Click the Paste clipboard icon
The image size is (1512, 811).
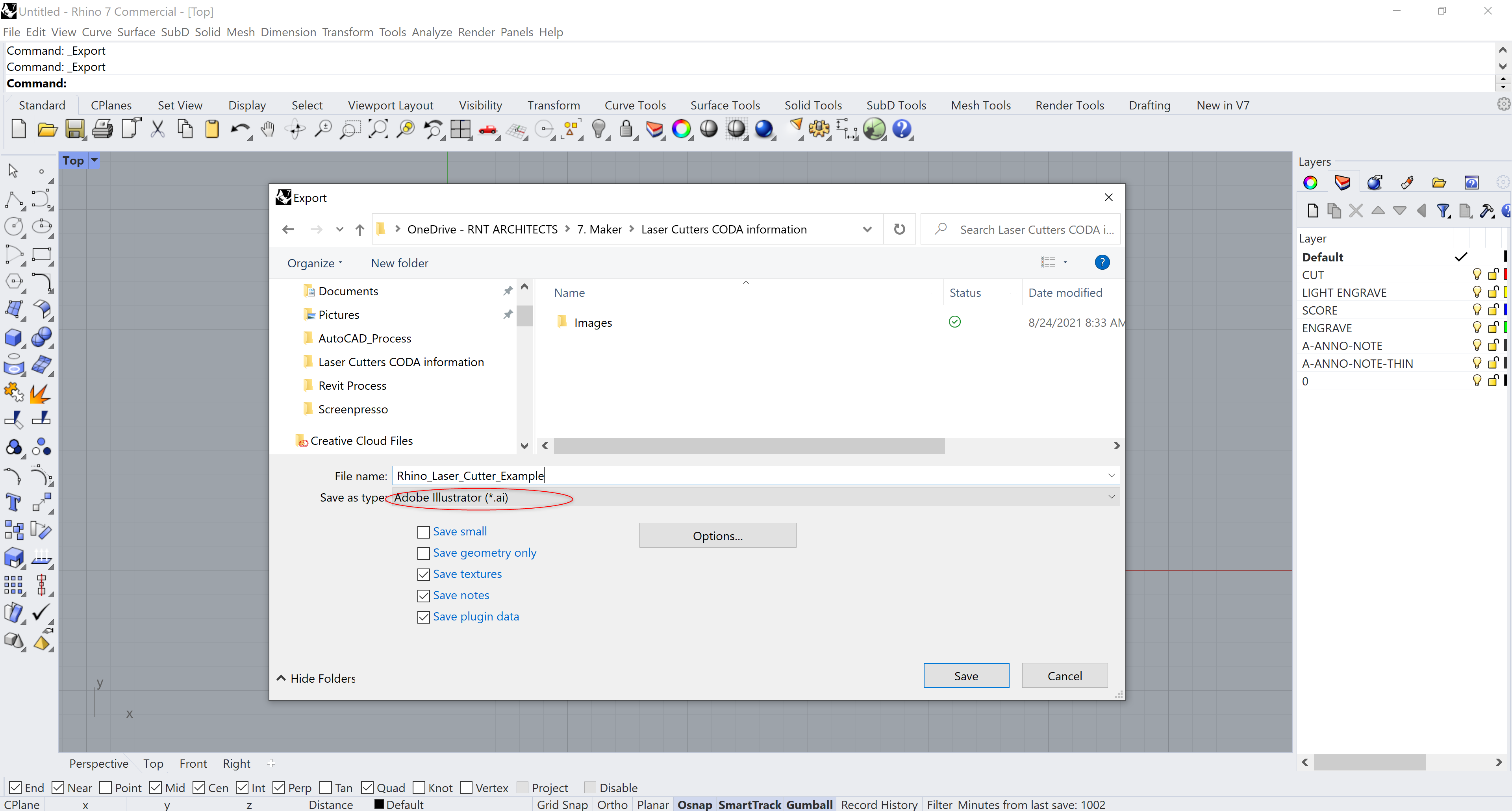212,128
